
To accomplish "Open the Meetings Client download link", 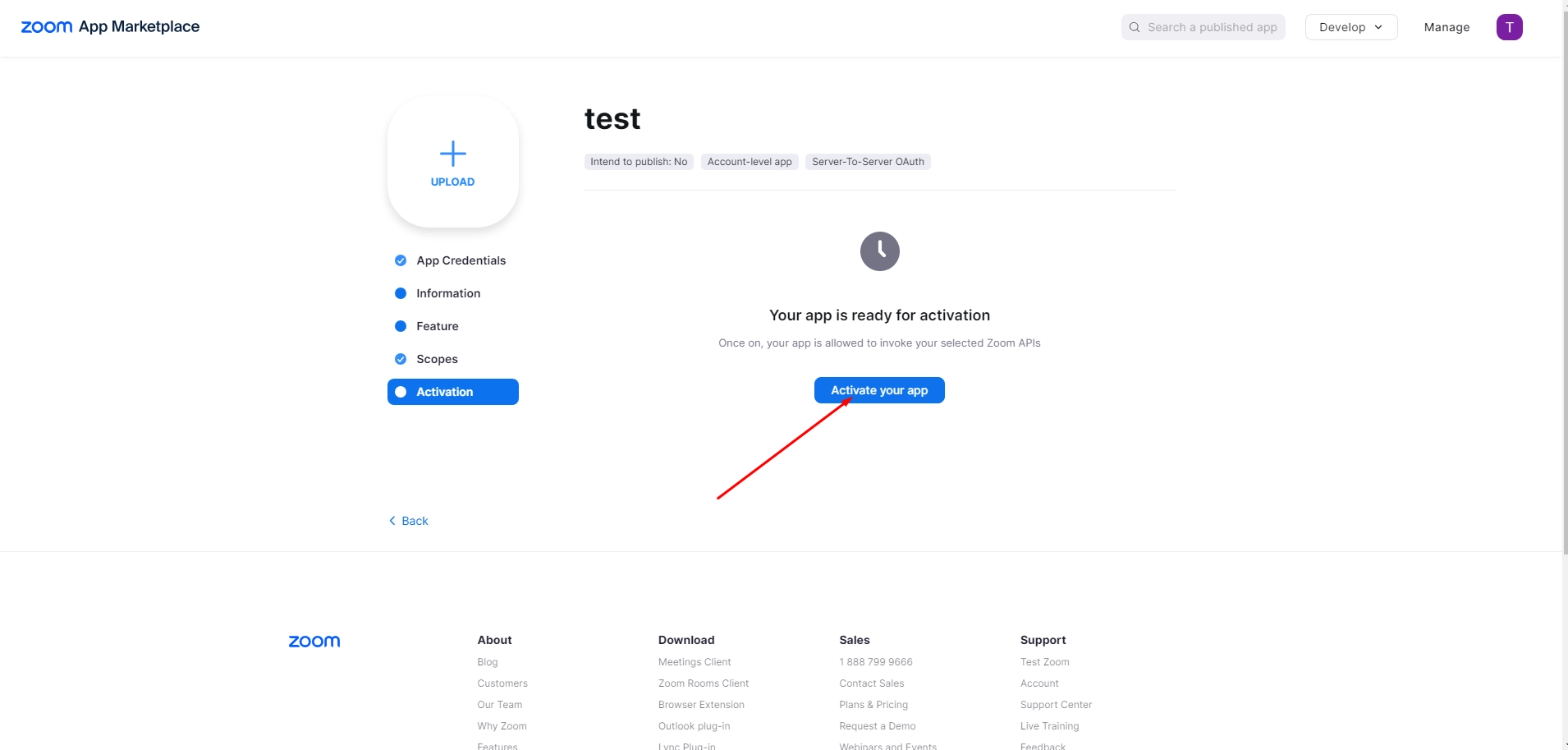I will click(695, 662).
